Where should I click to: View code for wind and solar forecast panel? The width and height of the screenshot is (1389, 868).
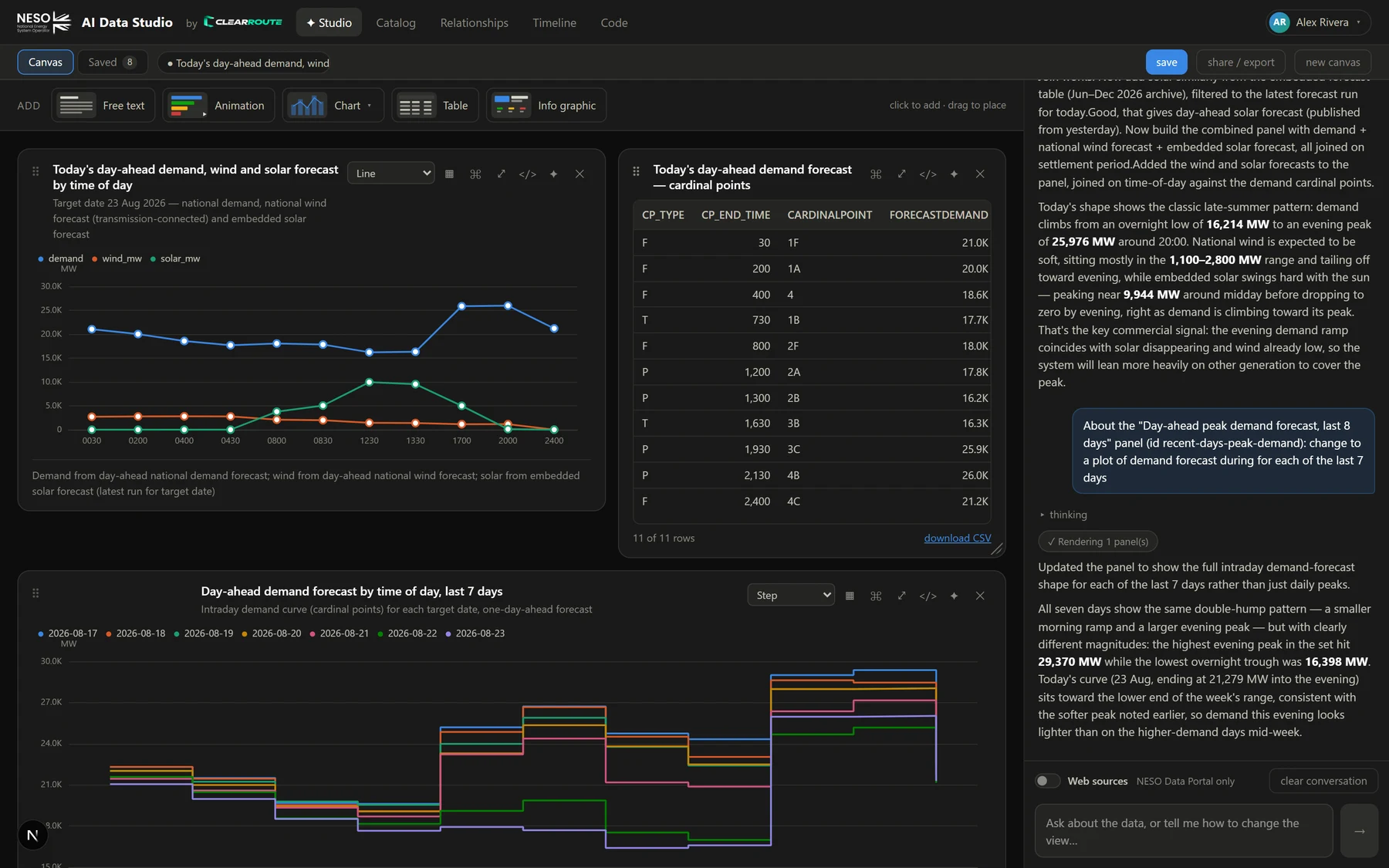[x=527, y=174]
